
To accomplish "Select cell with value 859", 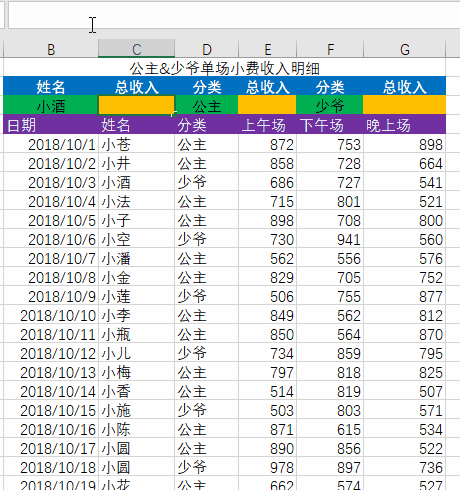I will coord(330,352).
